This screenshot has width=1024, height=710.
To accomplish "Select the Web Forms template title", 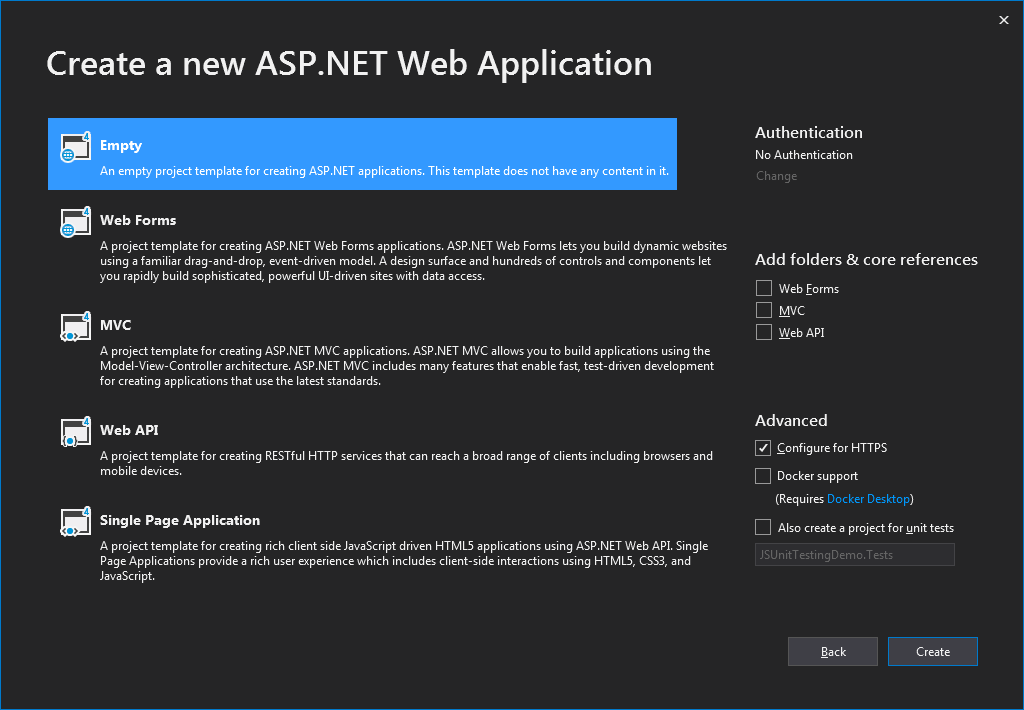I will [x=138, y=220].
